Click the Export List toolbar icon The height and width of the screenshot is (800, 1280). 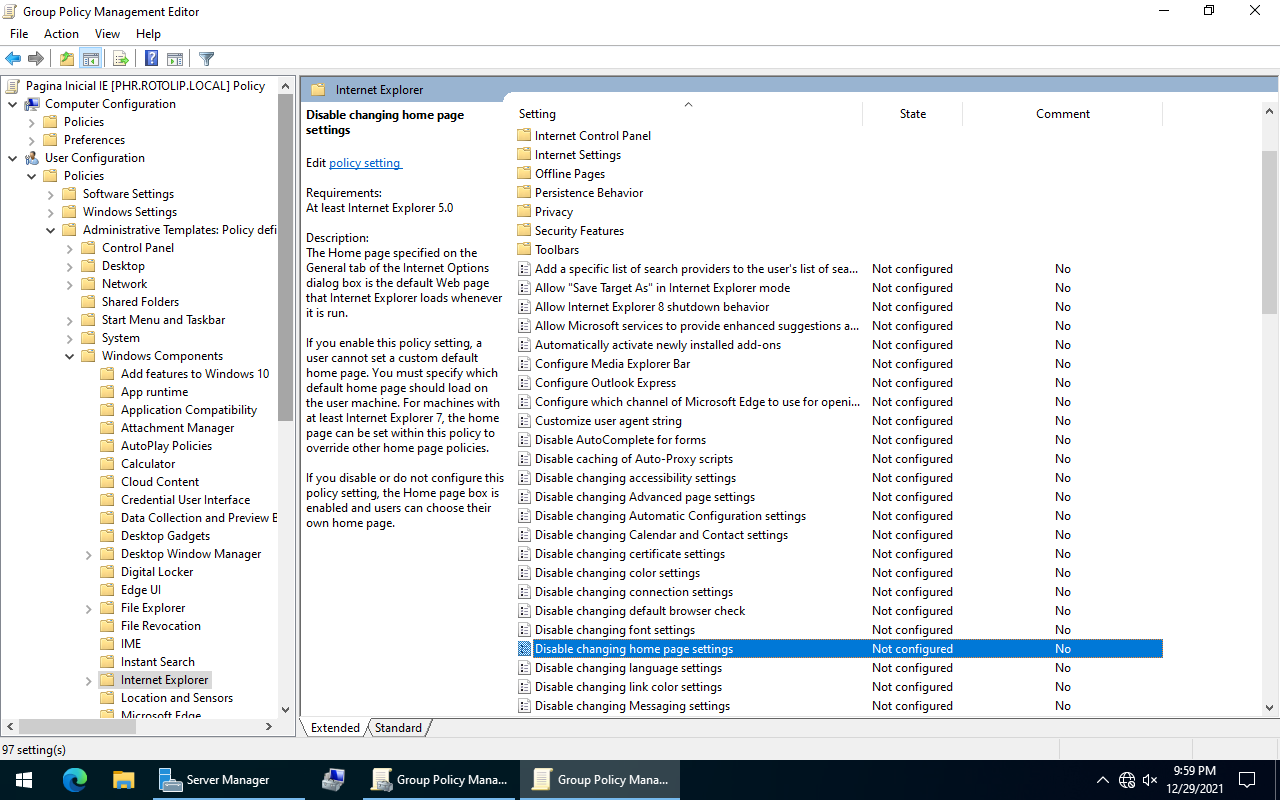pyautogui.click(x=120, y=59)
